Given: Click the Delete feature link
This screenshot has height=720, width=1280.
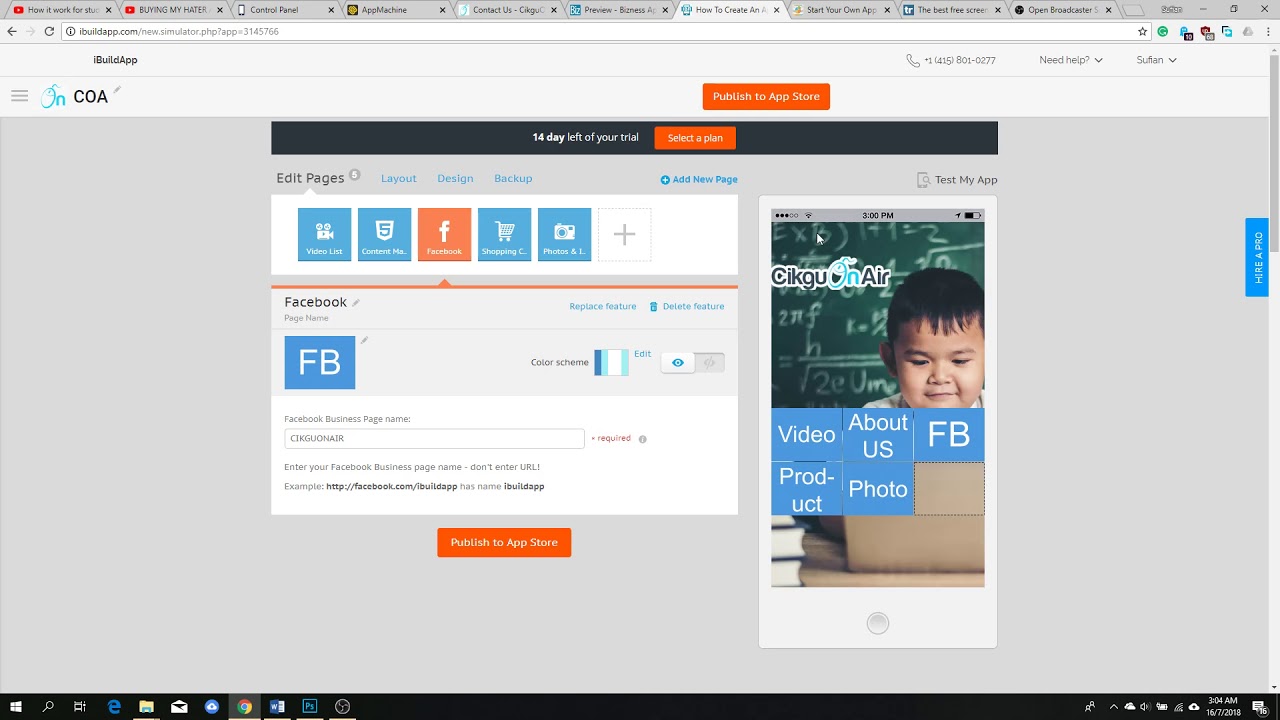Looking at the screenshot, I should [x=687, y=306].
